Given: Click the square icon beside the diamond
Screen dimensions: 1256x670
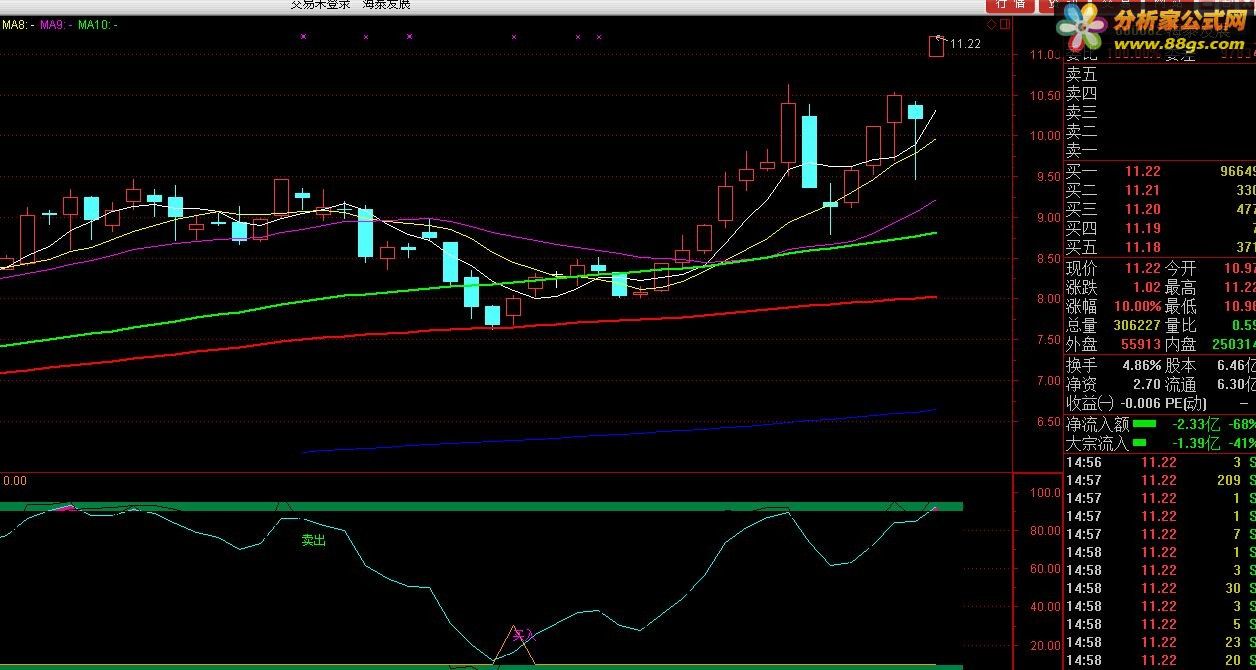Looking at the screenshot, I should tap(1003, 24).
